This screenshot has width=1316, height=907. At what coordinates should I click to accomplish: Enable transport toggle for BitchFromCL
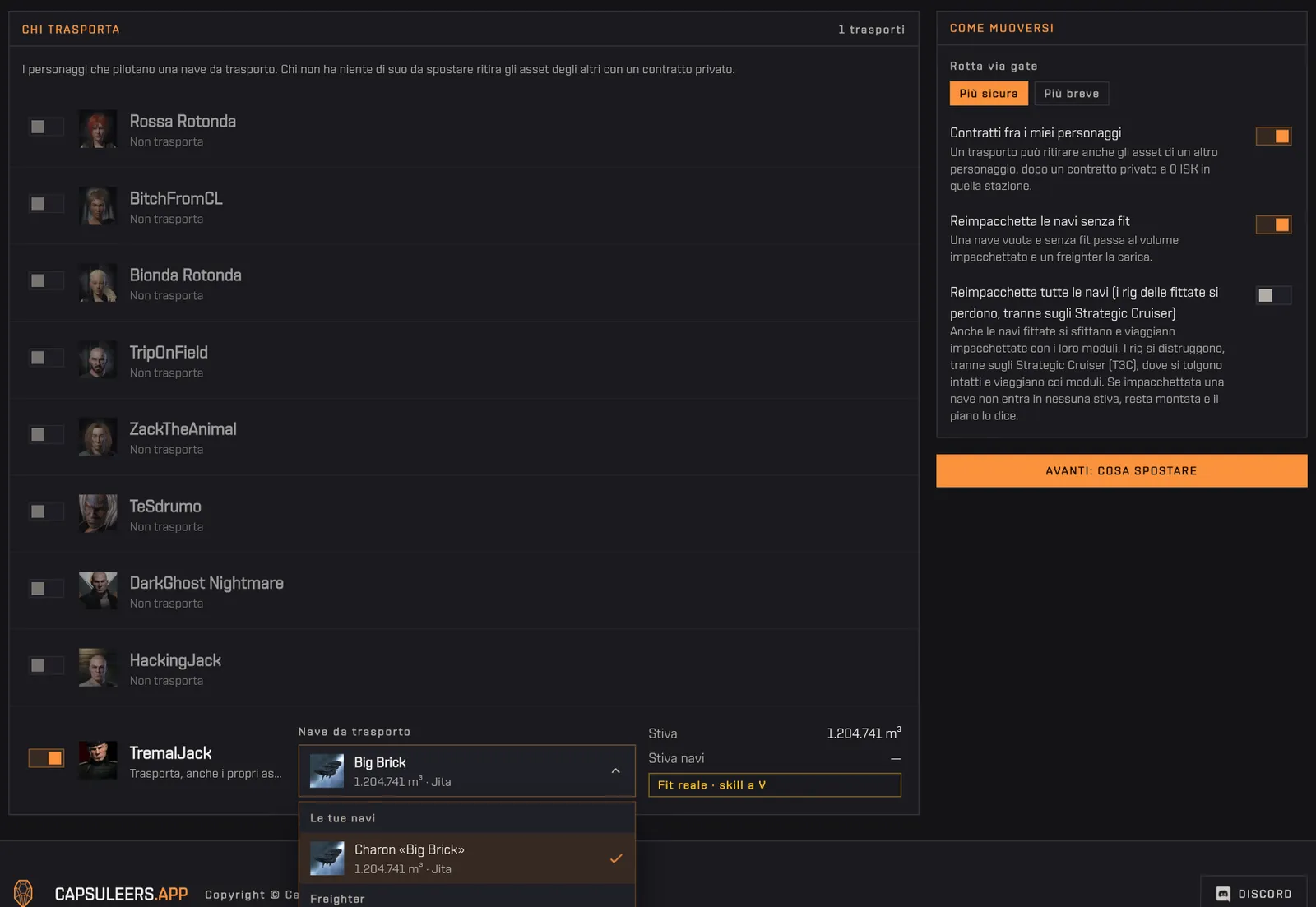point(46,204)
